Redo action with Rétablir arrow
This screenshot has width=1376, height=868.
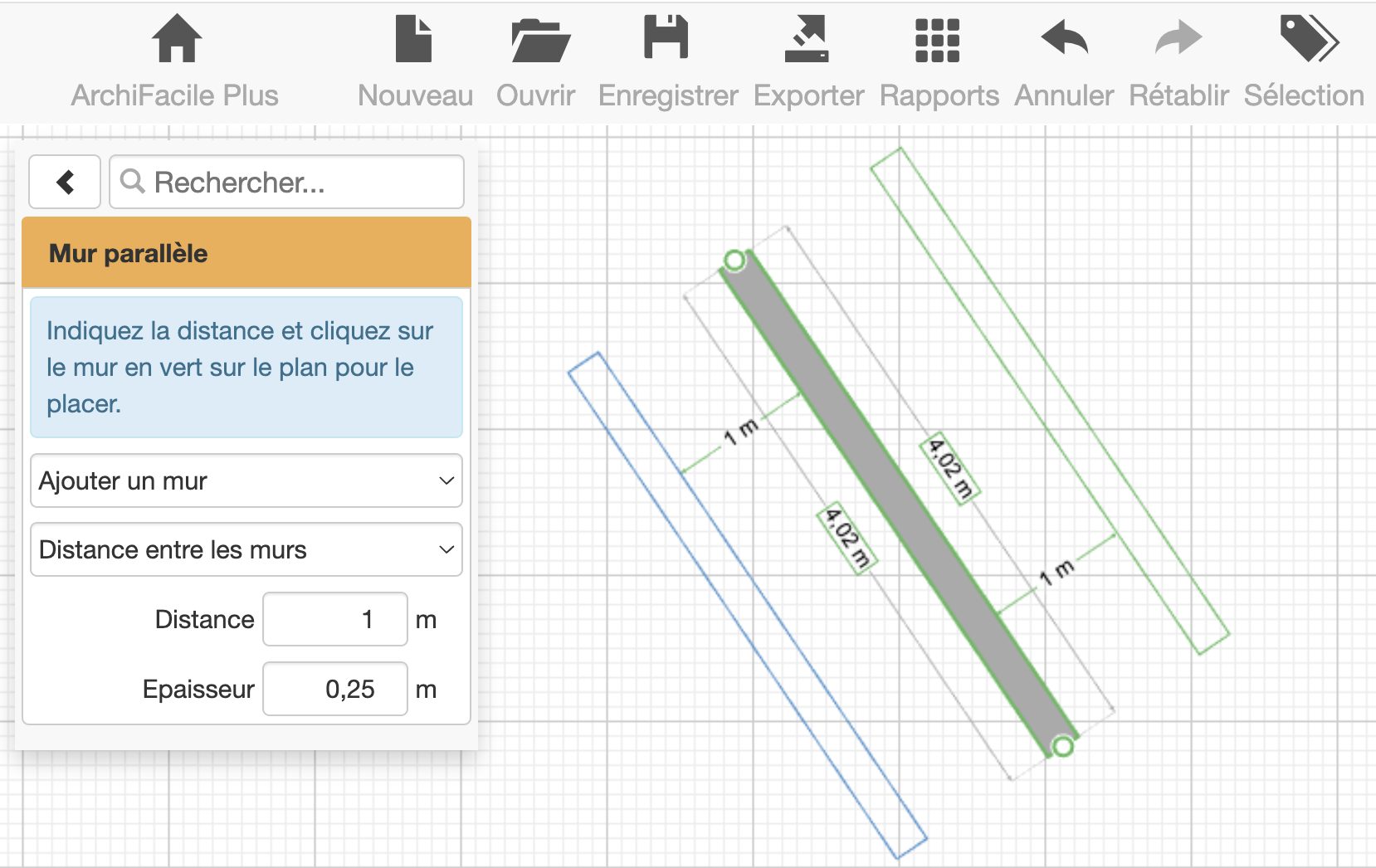coord(1178,39)
